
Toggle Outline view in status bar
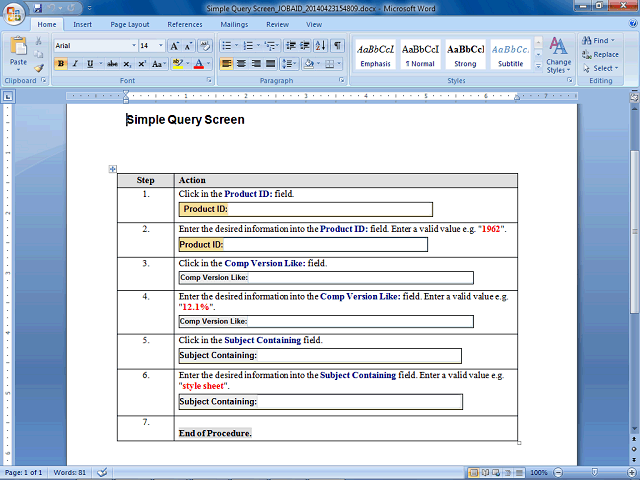508,473
